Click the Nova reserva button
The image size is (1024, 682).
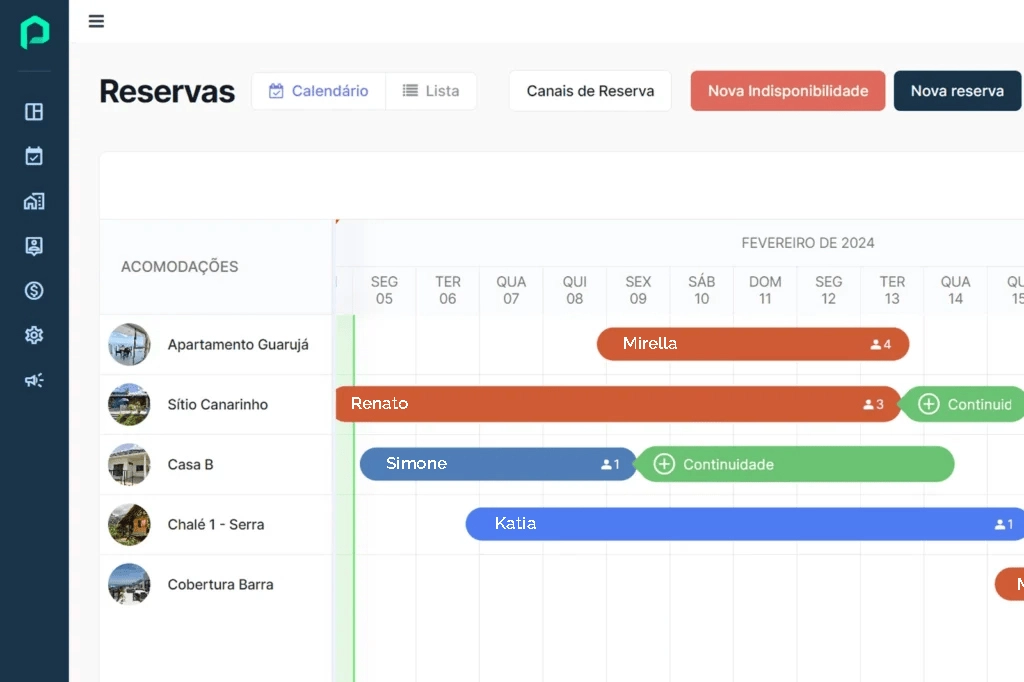[x=956, y=91]
